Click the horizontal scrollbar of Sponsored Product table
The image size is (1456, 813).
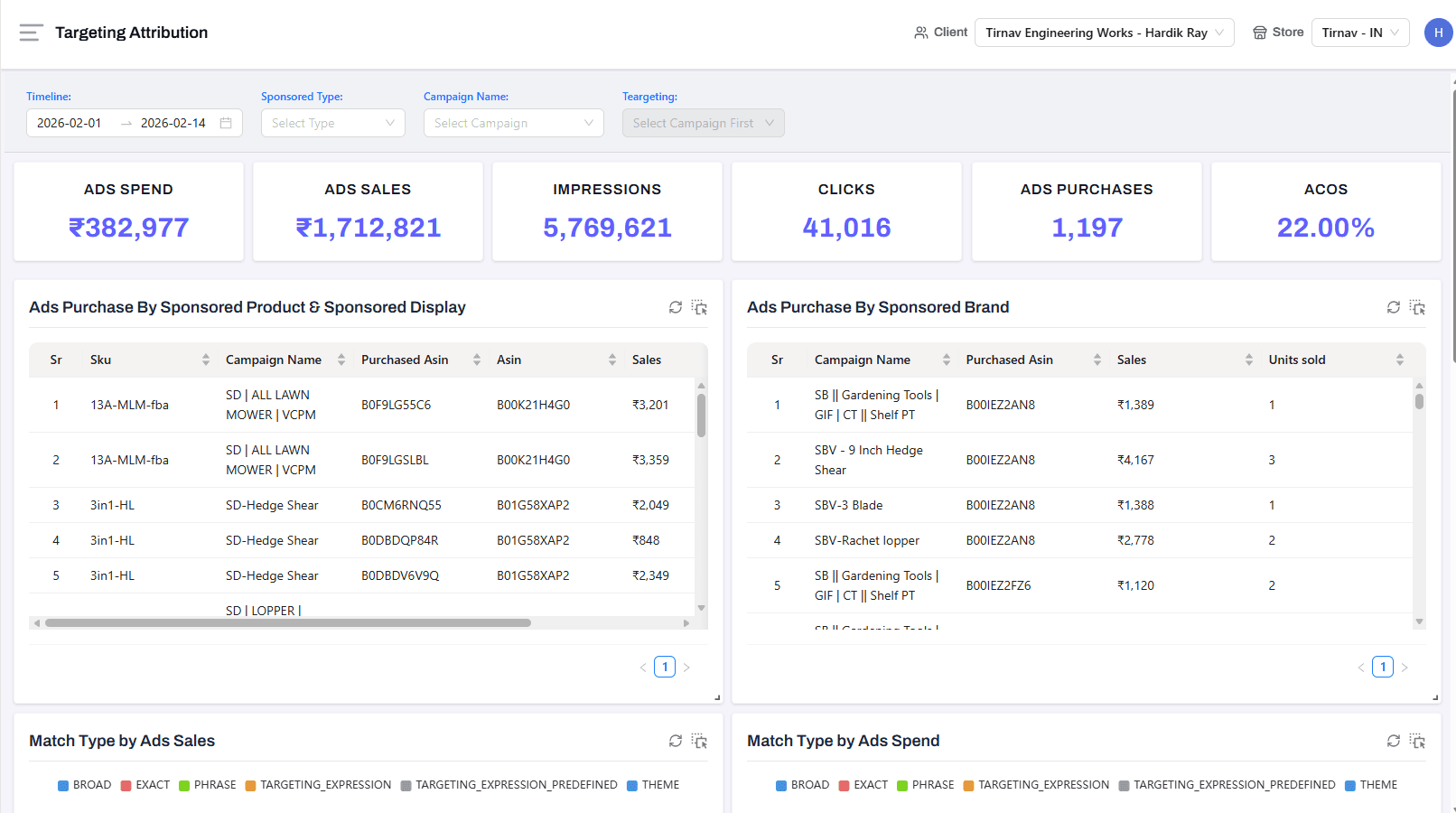(287, 622)
